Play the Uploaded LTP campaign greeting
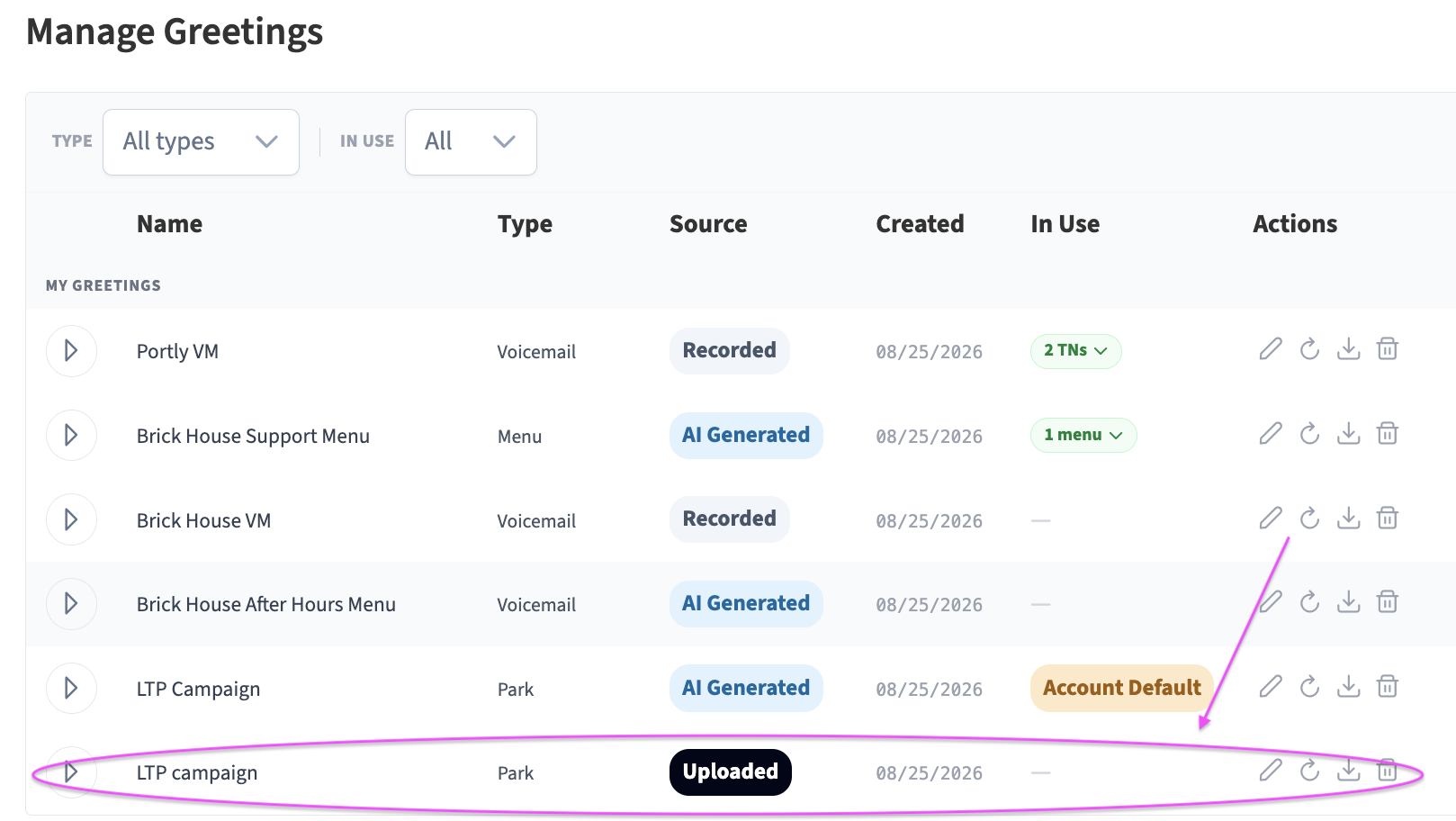The width and height of the screenshot is (1456, 821). coord(71,772)
